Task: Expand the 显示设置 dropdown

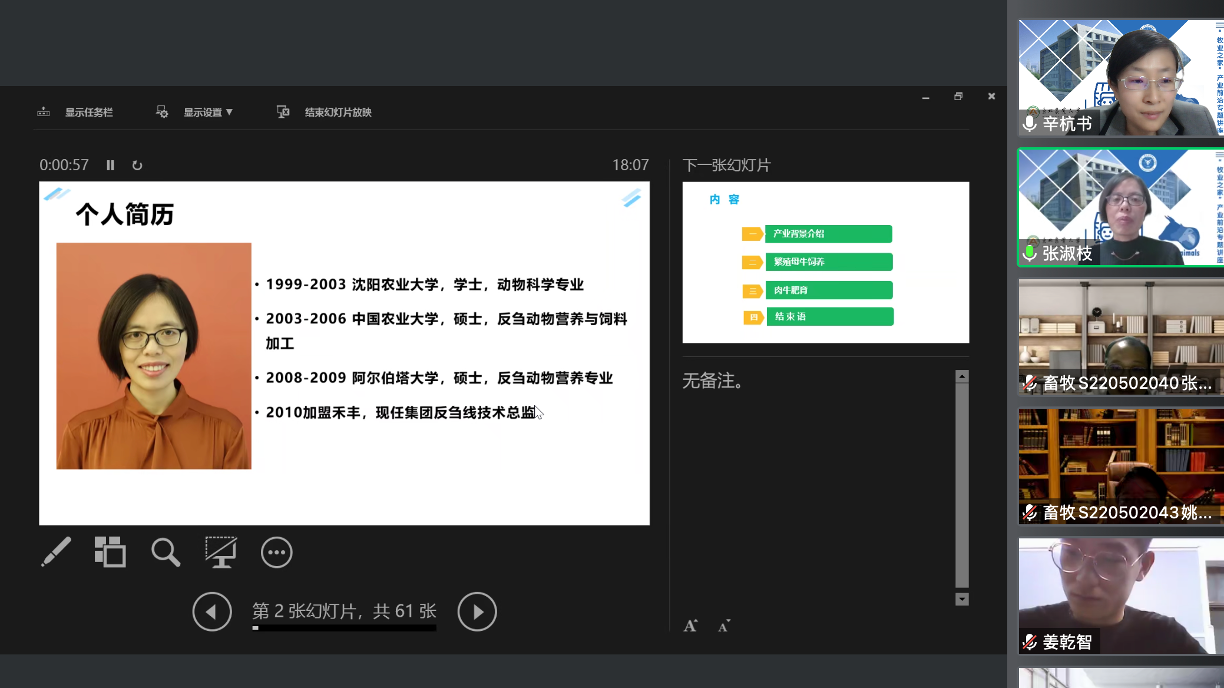Action: [x=195, y=112]
